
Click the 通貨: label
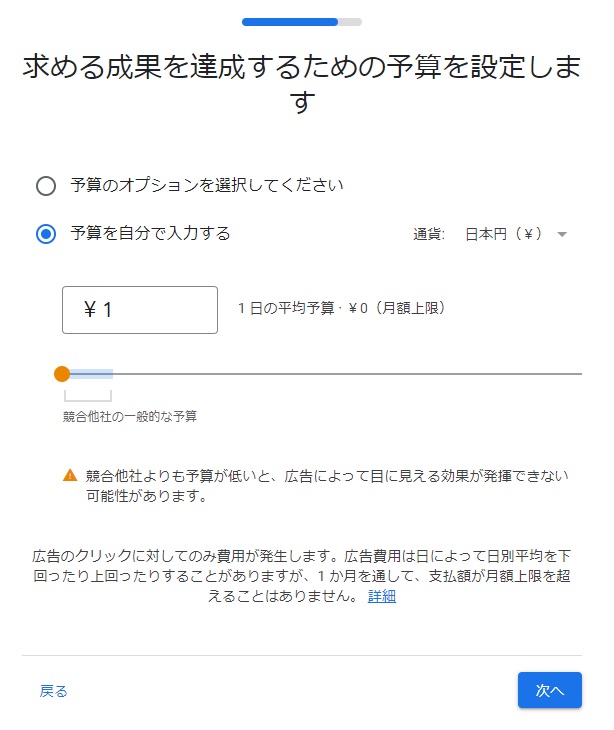point(429,234)
